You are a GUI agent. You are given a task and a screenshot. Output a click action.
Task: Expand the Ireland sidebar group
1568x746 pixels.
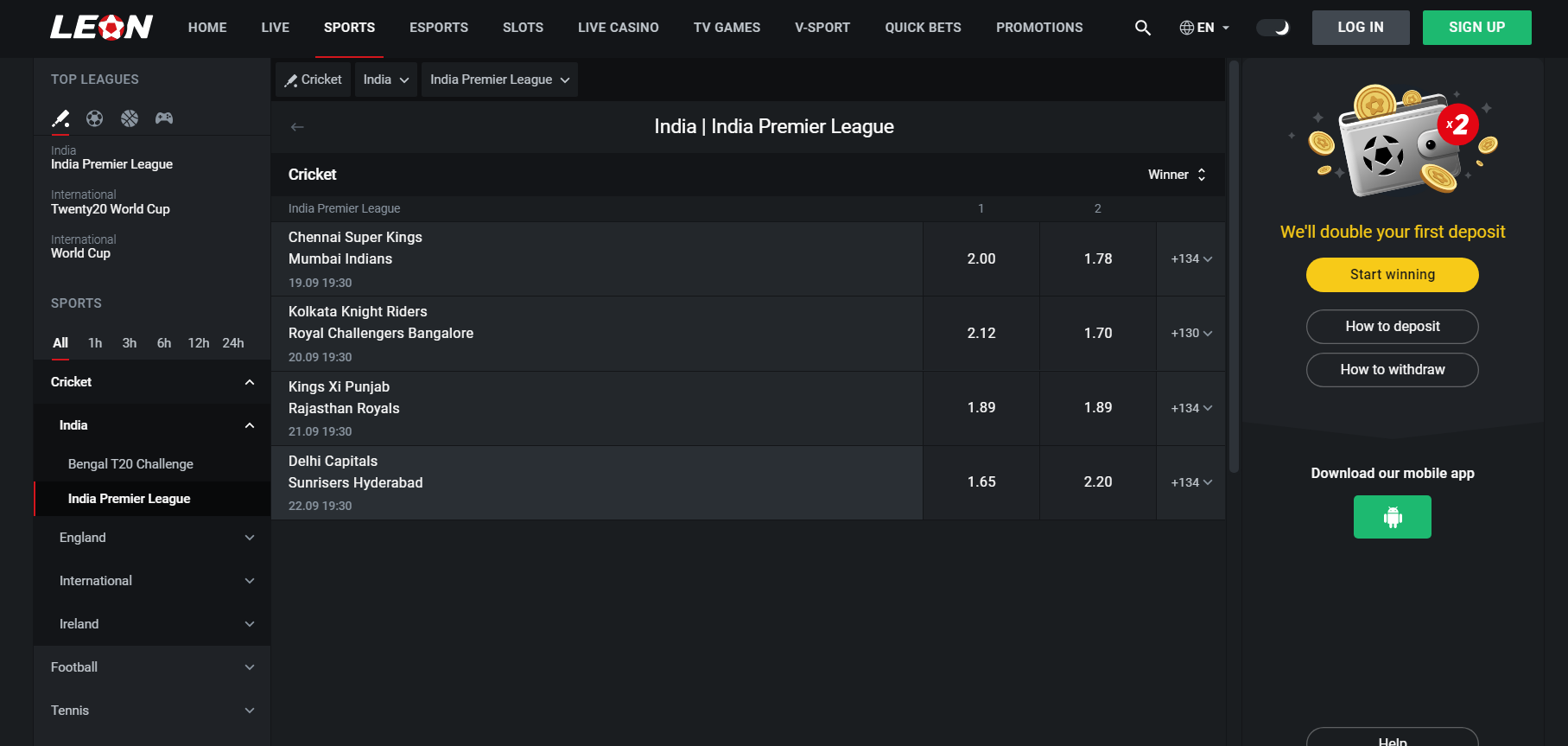click(152, 624)
